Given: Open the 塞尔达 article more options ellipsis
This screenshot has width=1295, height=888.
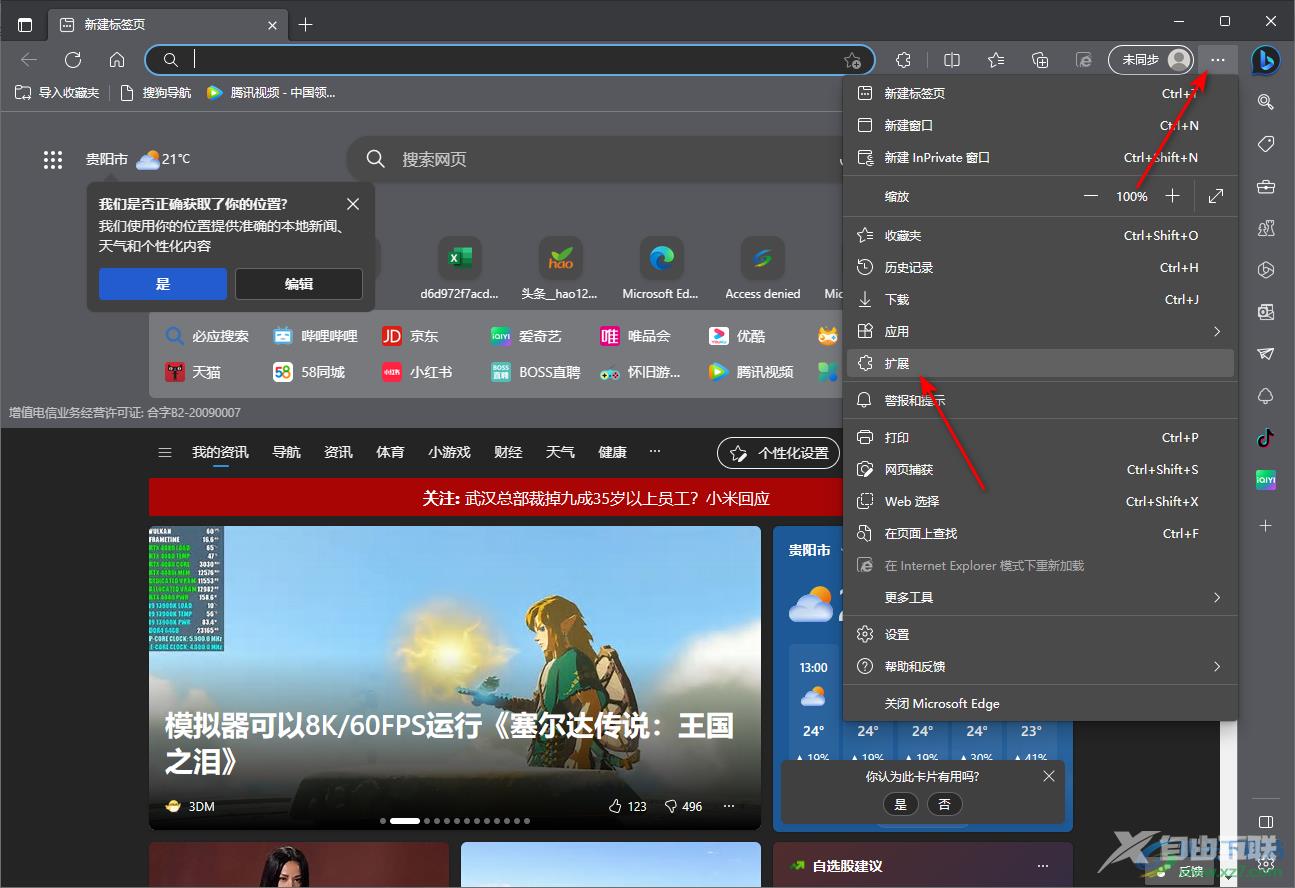Looking at the screenshot, I should [x=729, y=806].
